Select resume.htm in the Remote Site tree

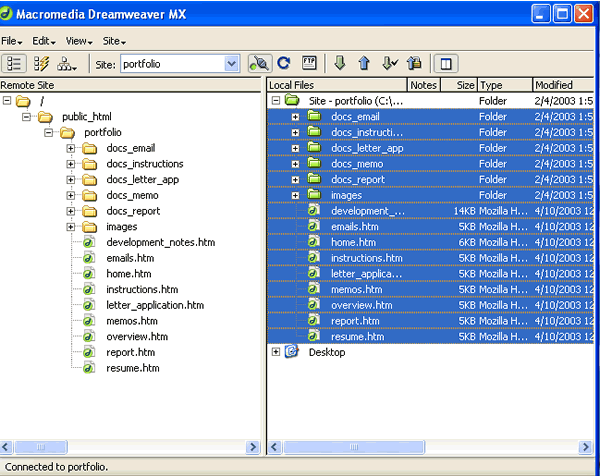tap(132, 368)
